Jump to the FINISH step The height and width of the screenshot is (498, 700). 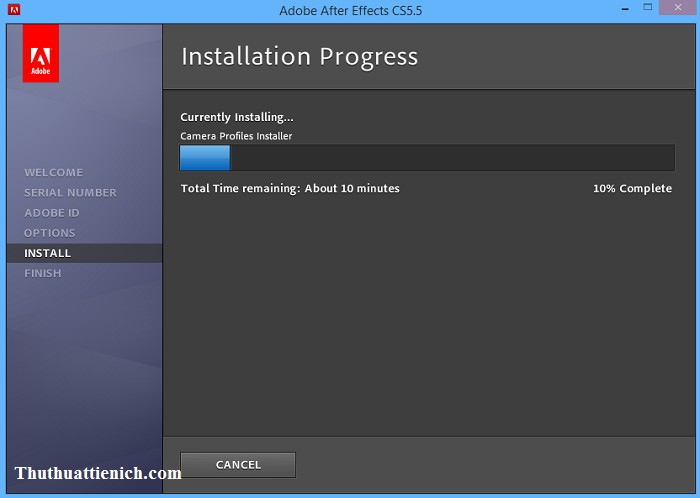point(43,273)
